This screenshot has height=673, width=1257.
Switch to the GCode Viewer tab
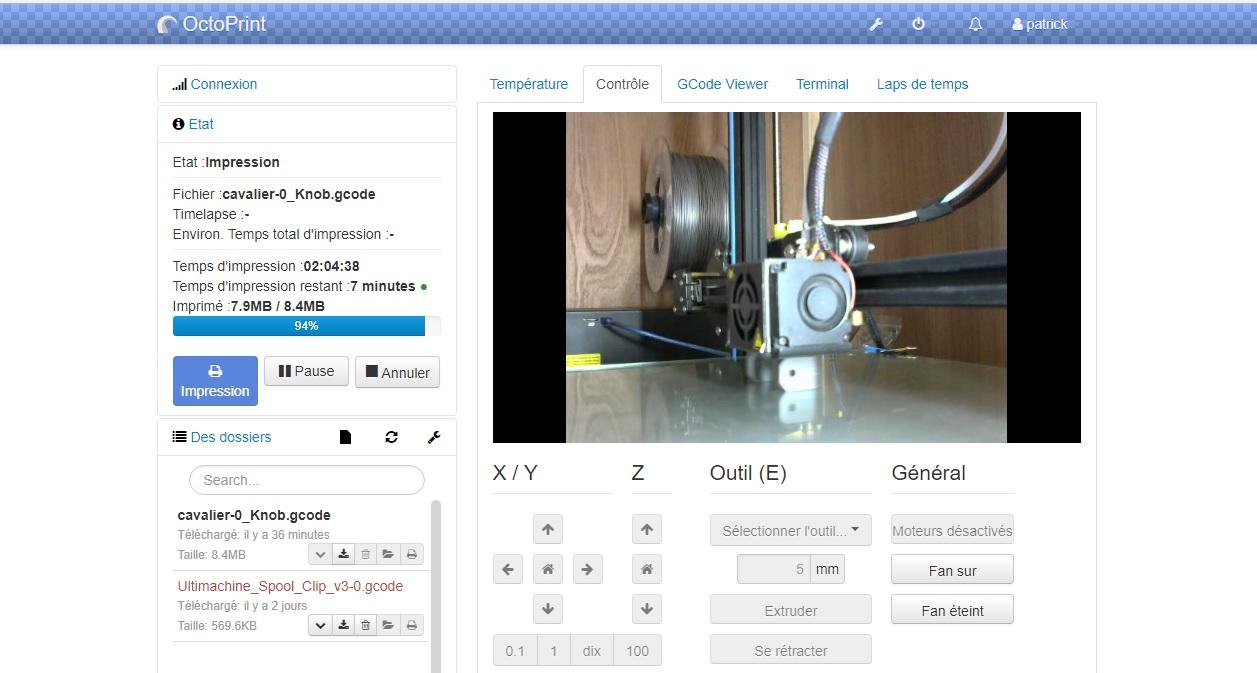722,84
